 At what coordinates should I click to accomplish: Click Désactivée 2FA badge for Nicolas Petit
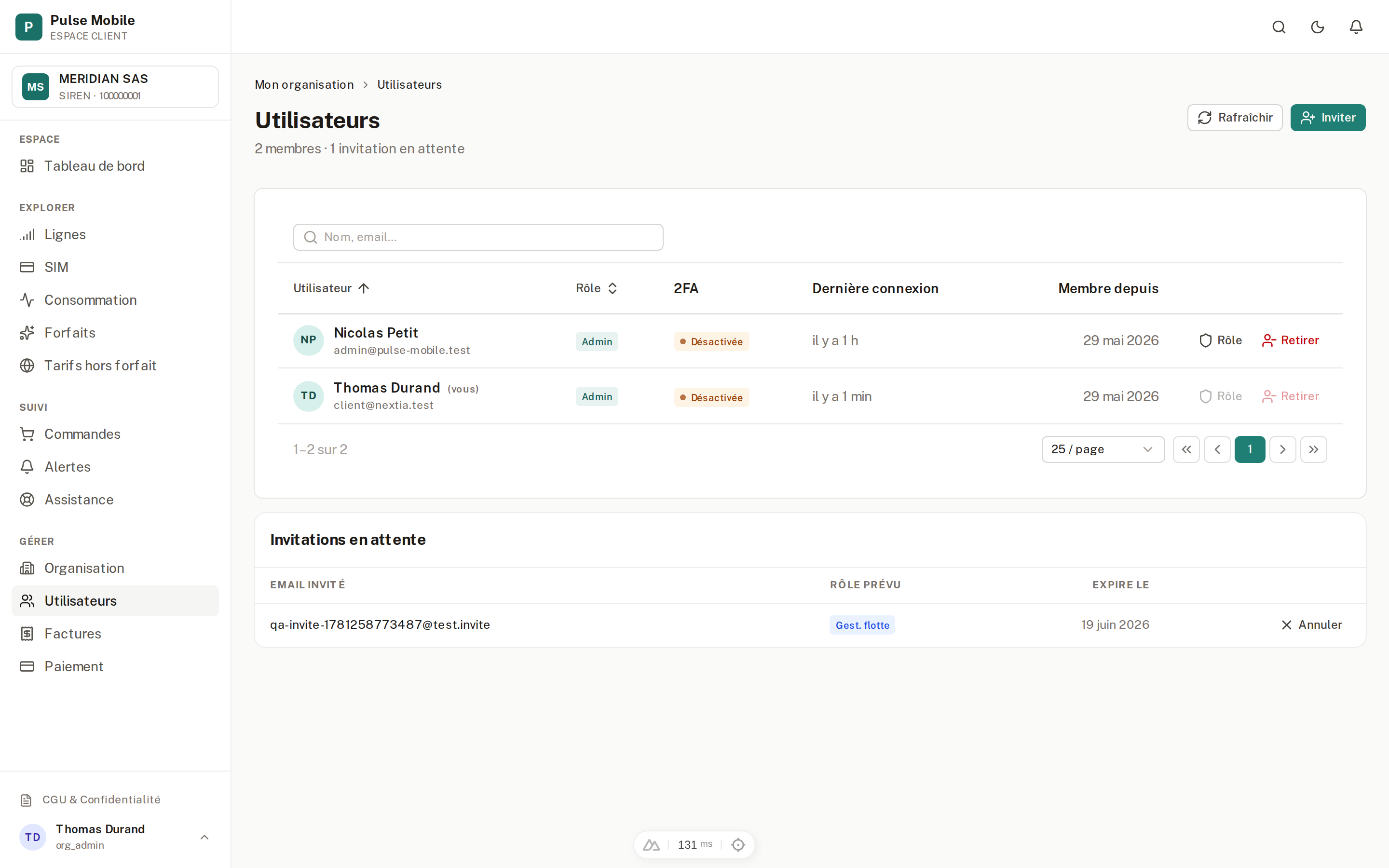click(x=711, y=341)
